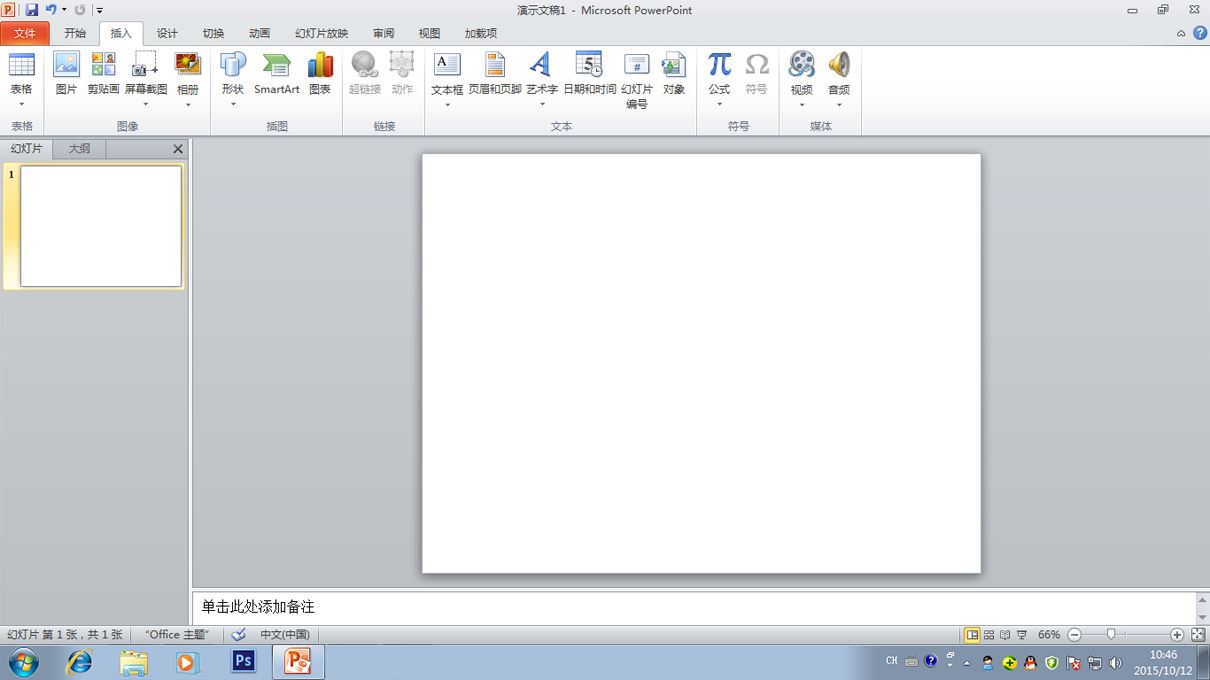1210x680 pixels.
Task: Select slide 1 thumbnail
Action: (x=101, y=226)
